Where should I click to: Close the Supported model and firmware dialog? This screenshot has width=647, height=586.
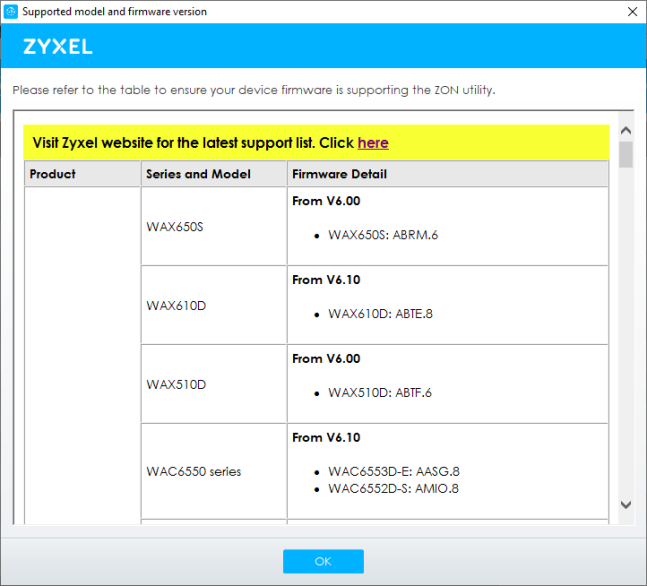tap(631, 12)
